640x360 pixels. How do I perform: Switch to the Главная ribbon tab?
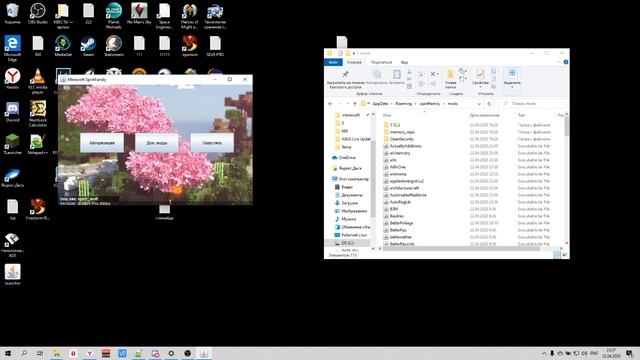[354, 62]
